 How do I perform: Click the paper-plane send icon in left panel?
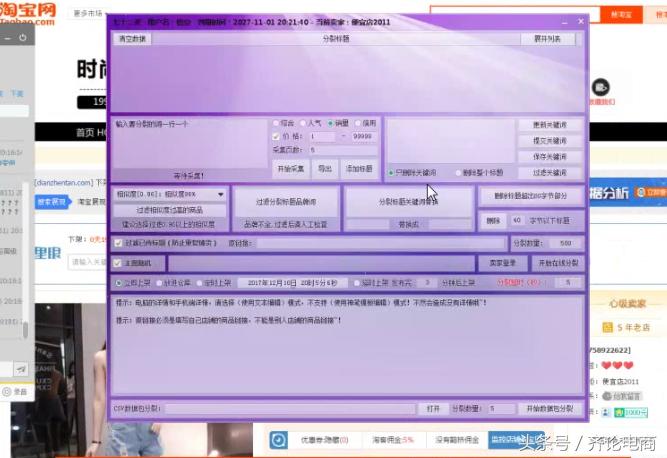[21, 369]
